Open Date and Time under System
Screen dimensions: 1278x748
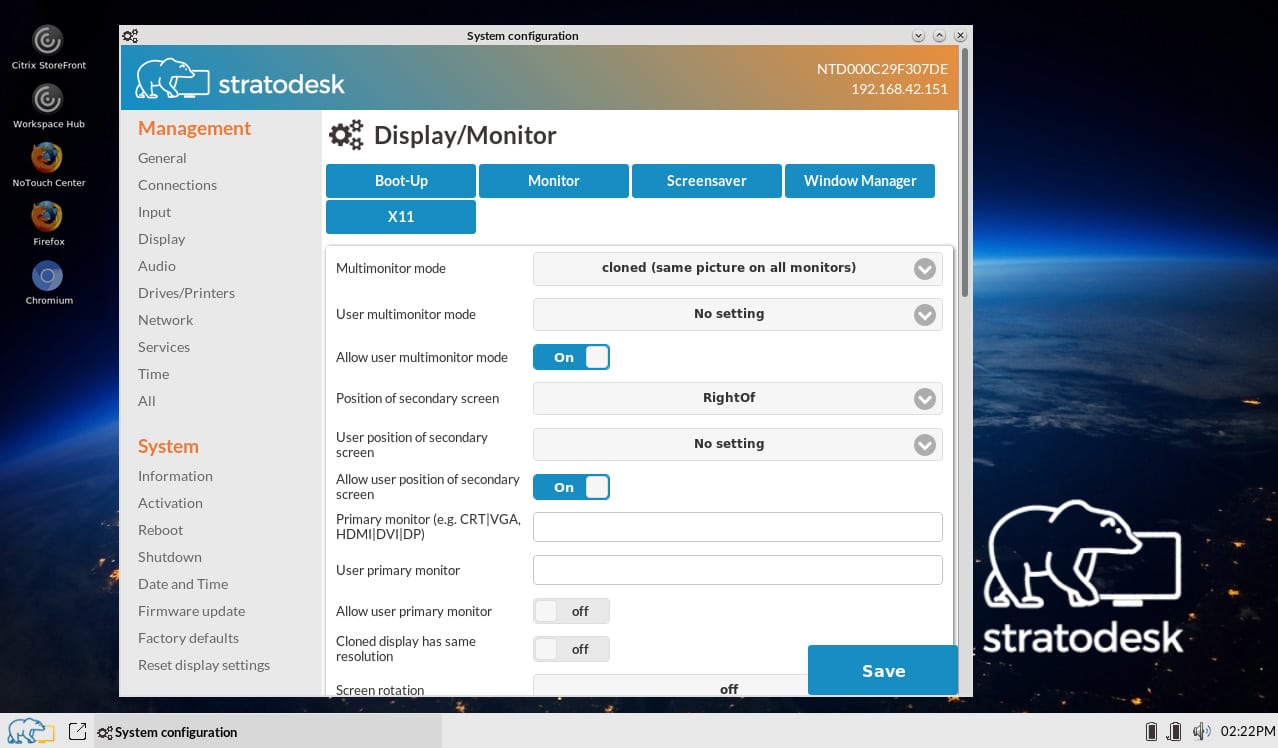(183, 584)
